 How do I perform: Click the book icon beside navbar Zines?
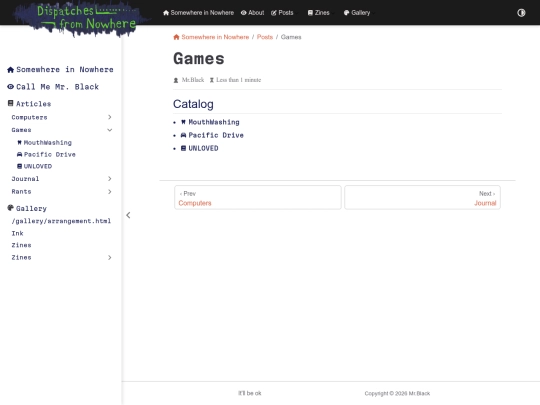(x=310, y=13)
